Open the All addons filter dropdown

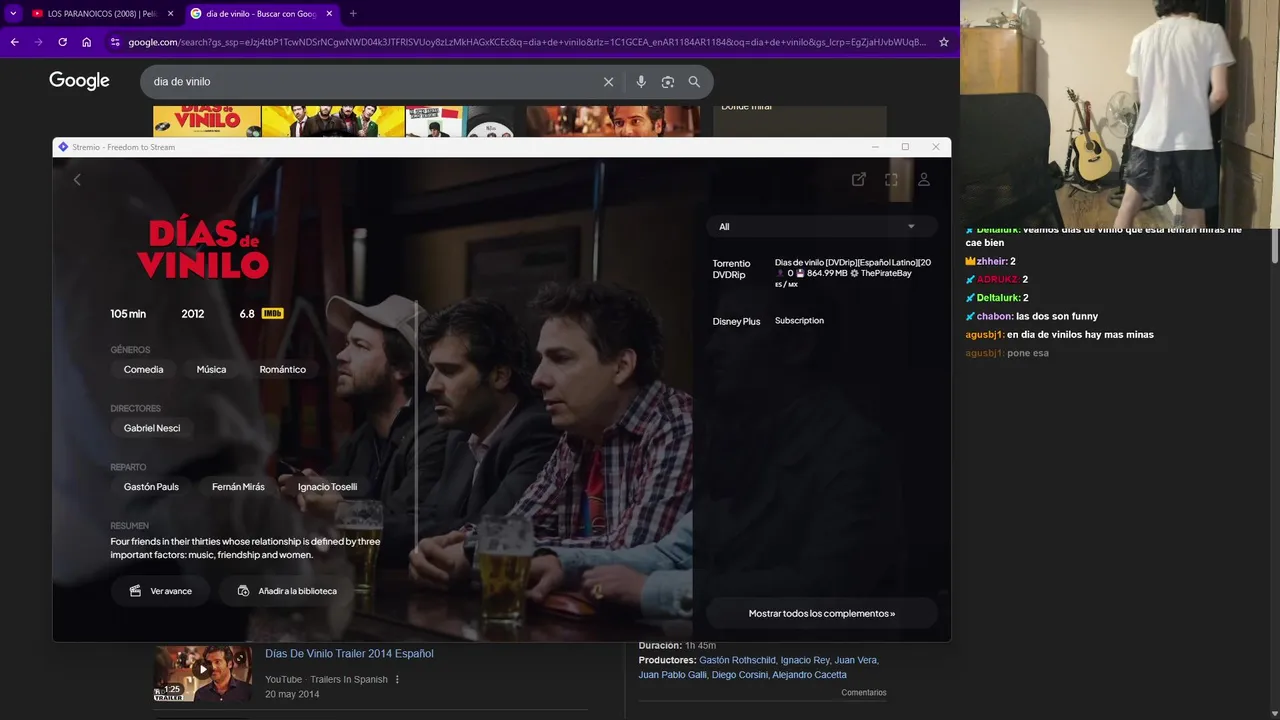point(822,227)
